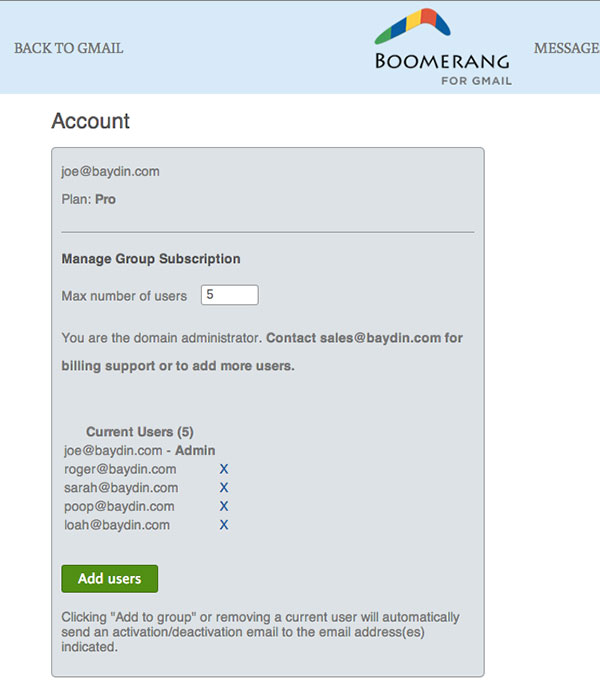Remove roger@baydin.com using its X icon
The width and height of the screenshot is (600, 696).
[x=224, y=469]
